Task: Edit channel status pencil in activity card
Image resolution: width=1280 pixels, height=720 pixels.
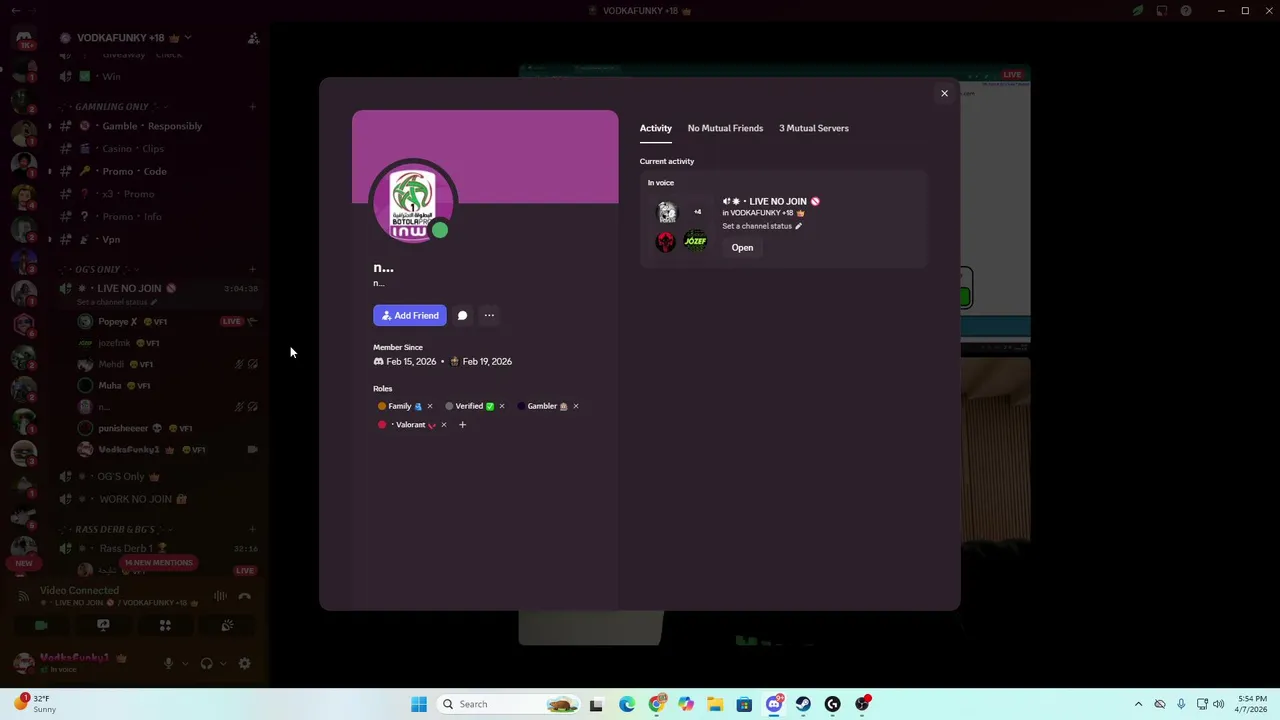Action: coord(798,226)
